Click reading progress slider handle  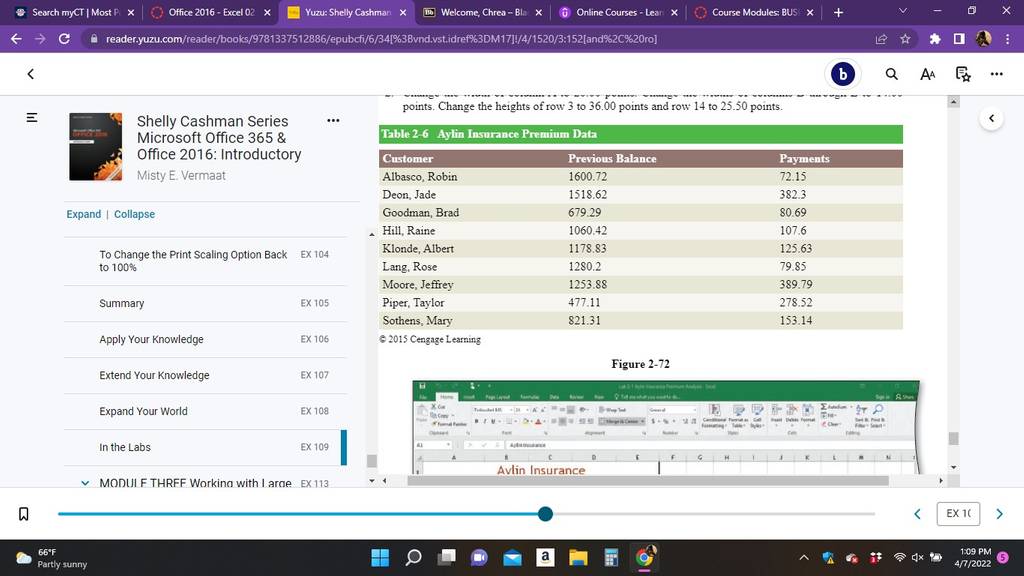pyautogui.click(x=545, y=514)
